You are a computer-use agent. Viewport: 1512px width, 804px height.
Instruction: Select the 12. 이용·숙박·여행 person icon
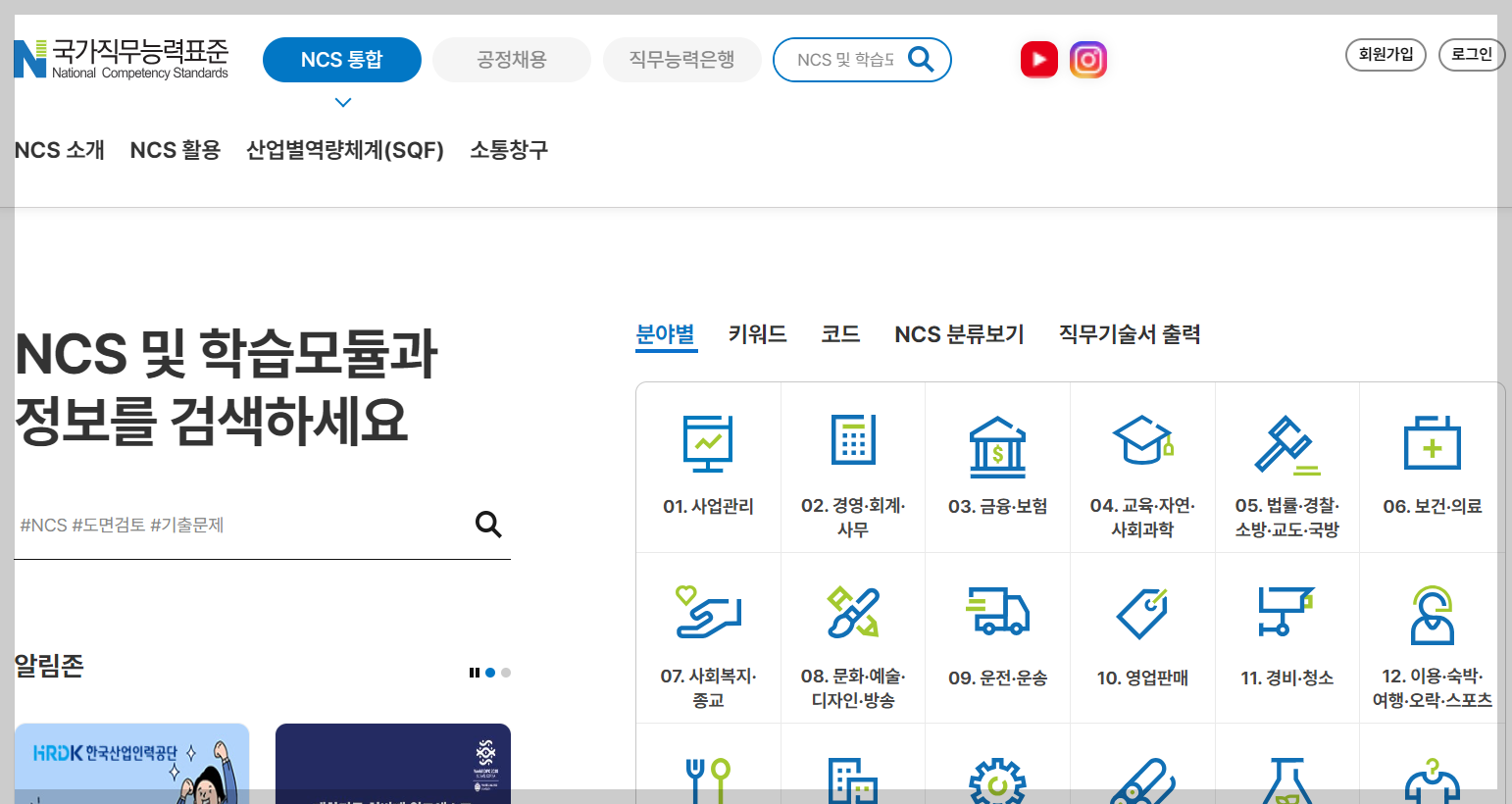1432,615
